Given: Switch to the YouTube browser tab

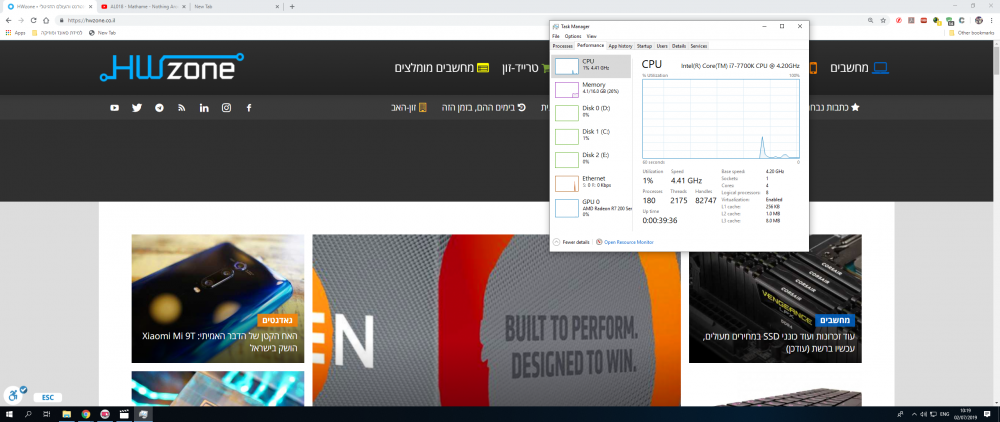Looking at the screenshot, I should tap(142, 6).
